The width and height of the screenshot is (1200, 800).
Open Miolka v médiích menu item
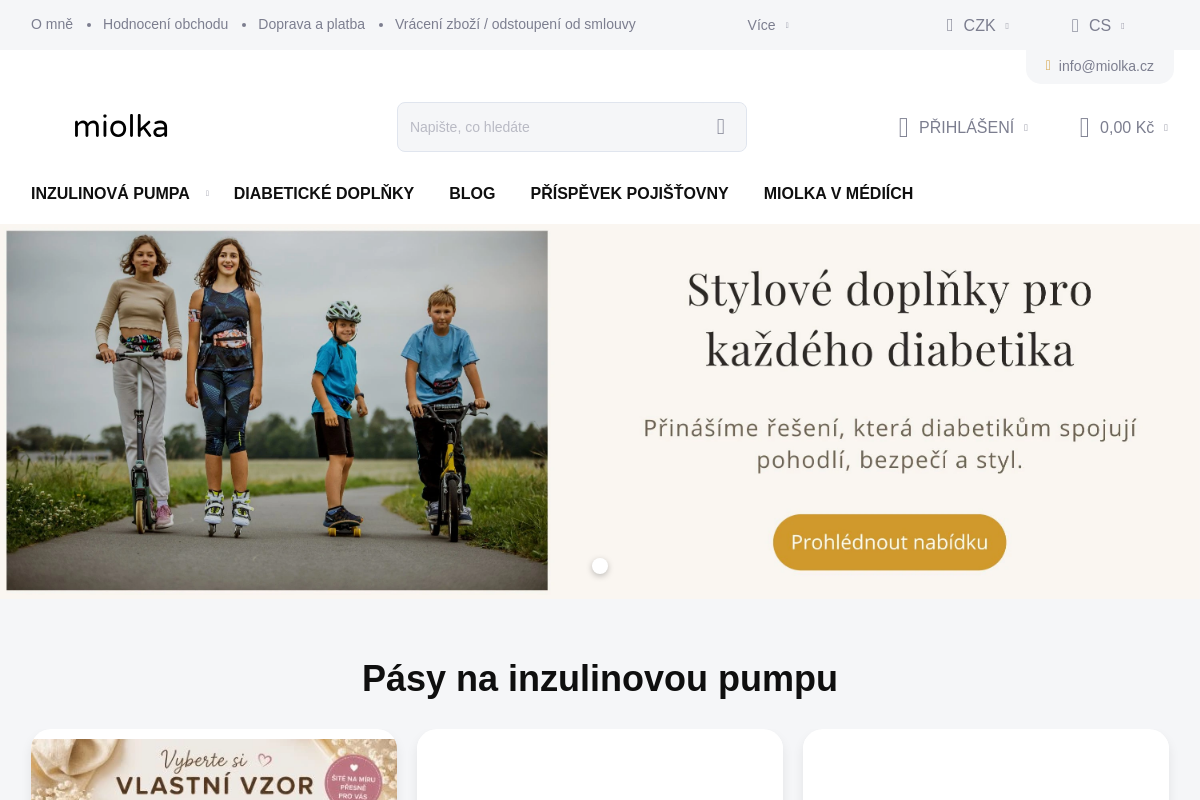(838, 194)
